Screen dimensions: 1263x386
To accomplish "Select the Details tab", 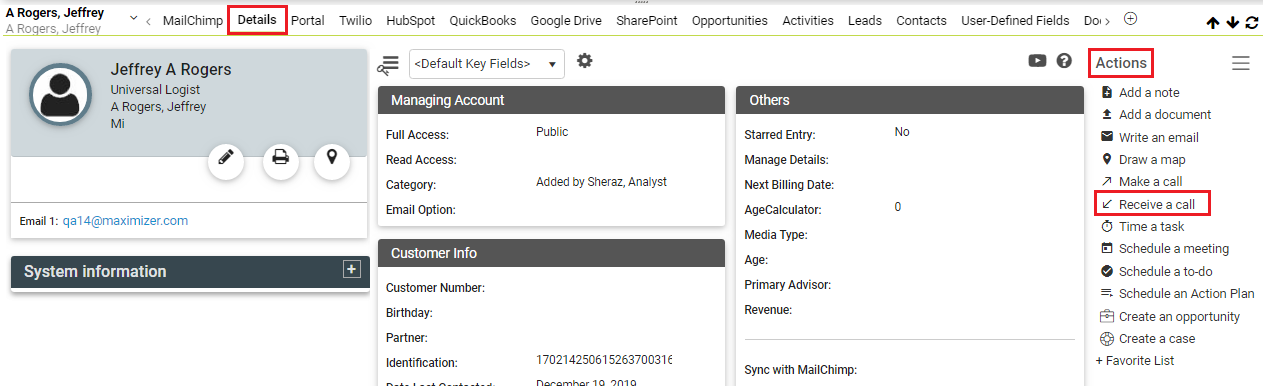I will pos(258,20).
